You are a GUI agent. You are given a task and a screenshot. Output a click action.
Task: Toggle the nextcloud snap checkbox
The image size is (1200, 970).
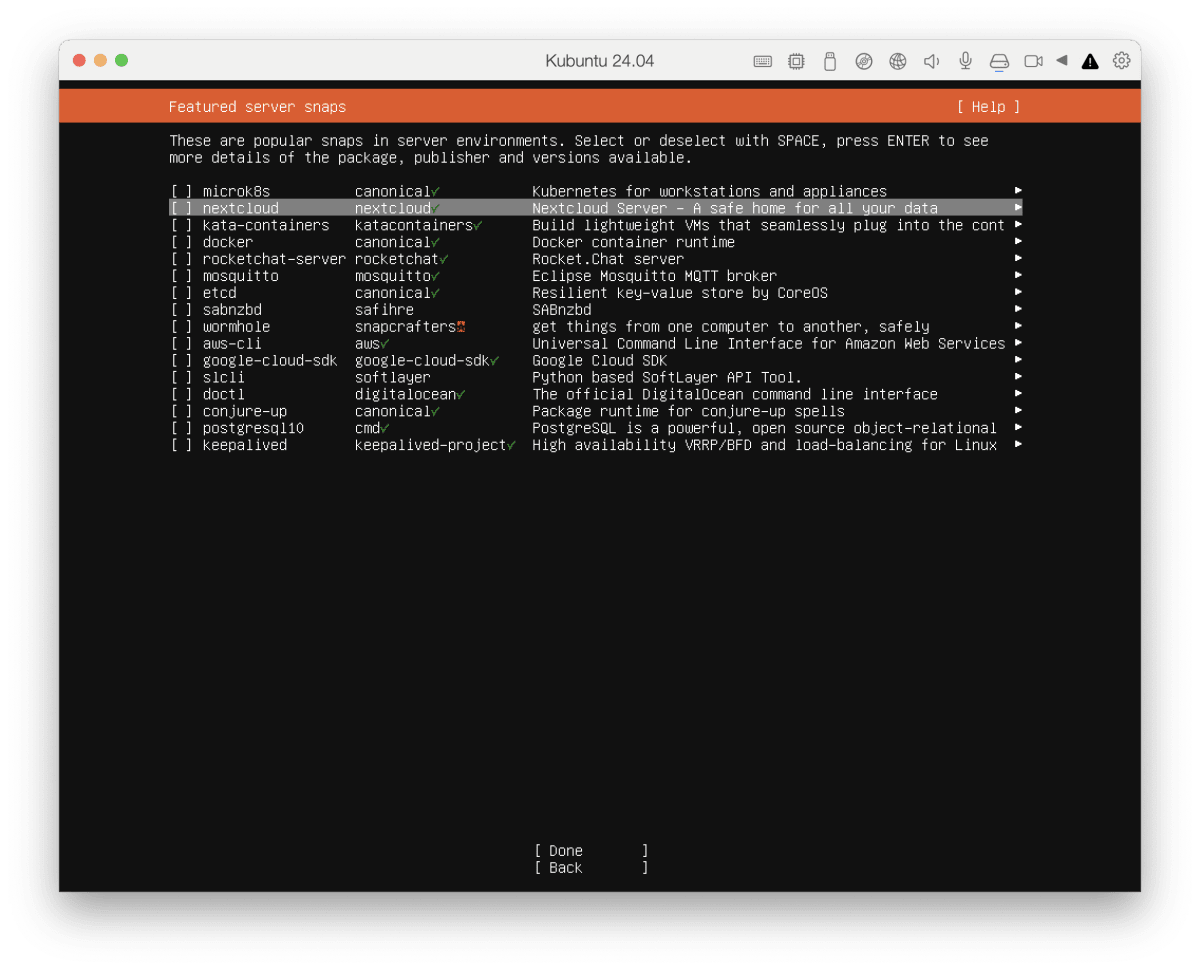[181, 208]
